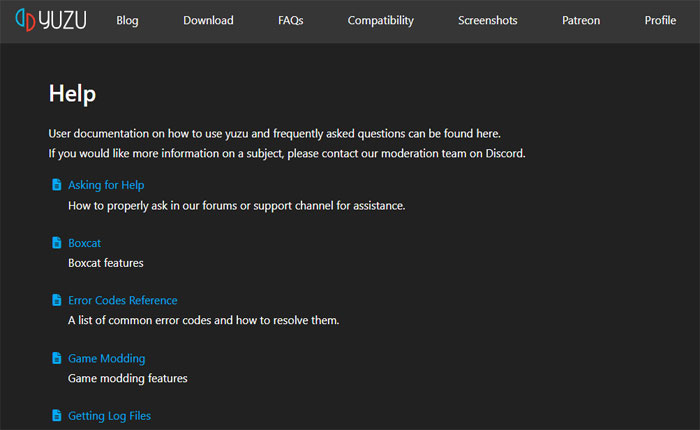This screenshot has height=430, width=700.
Task: Open the Profile page
Action: 660,20
